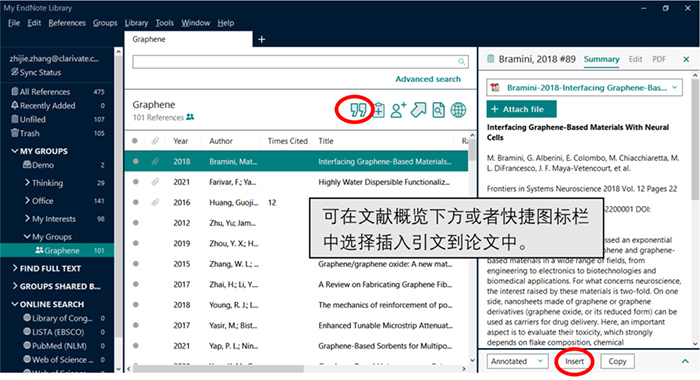Click the share group person icon
This screenshot has height=380, width=700.
tap(398, 110)
